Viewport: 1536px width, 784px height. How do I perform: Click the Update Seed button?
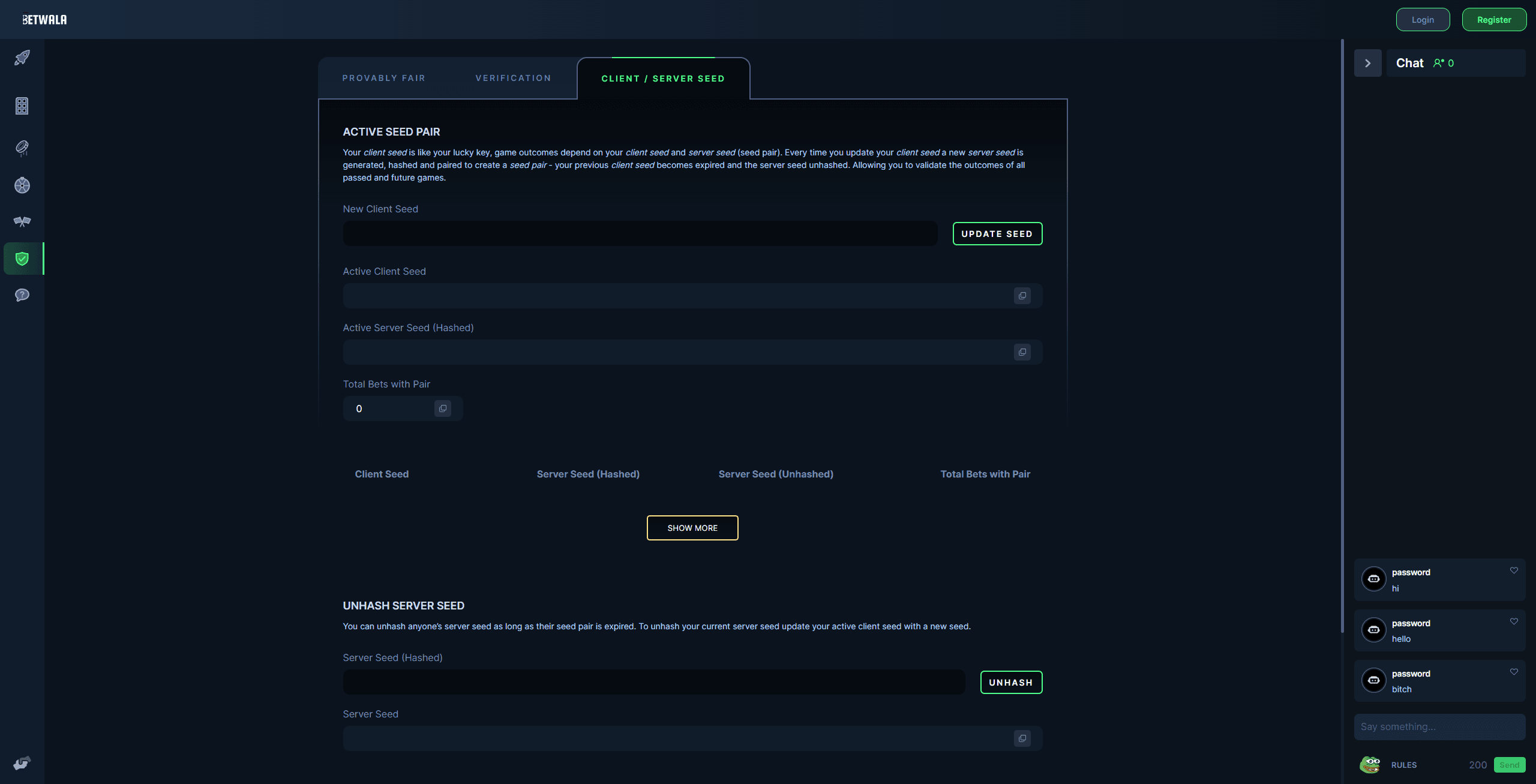(x=997, y=234)
